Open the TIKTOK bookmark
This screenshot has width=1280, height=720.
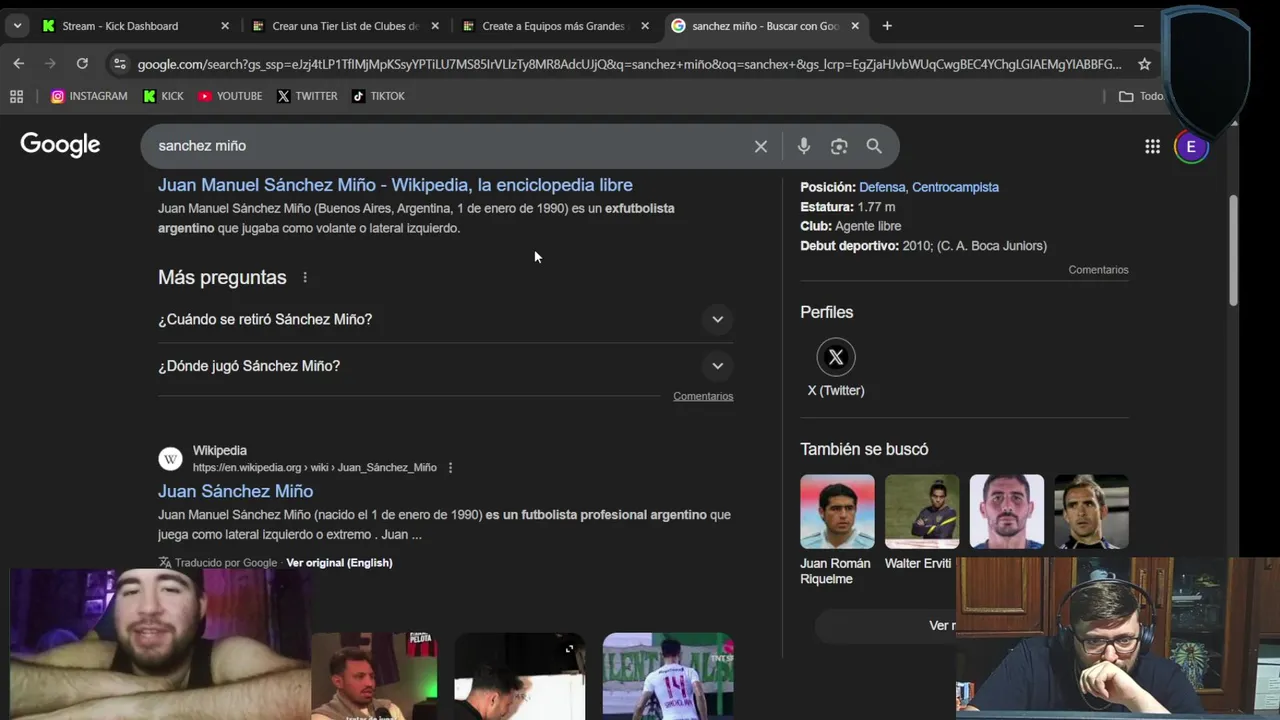tap(378, 96)
